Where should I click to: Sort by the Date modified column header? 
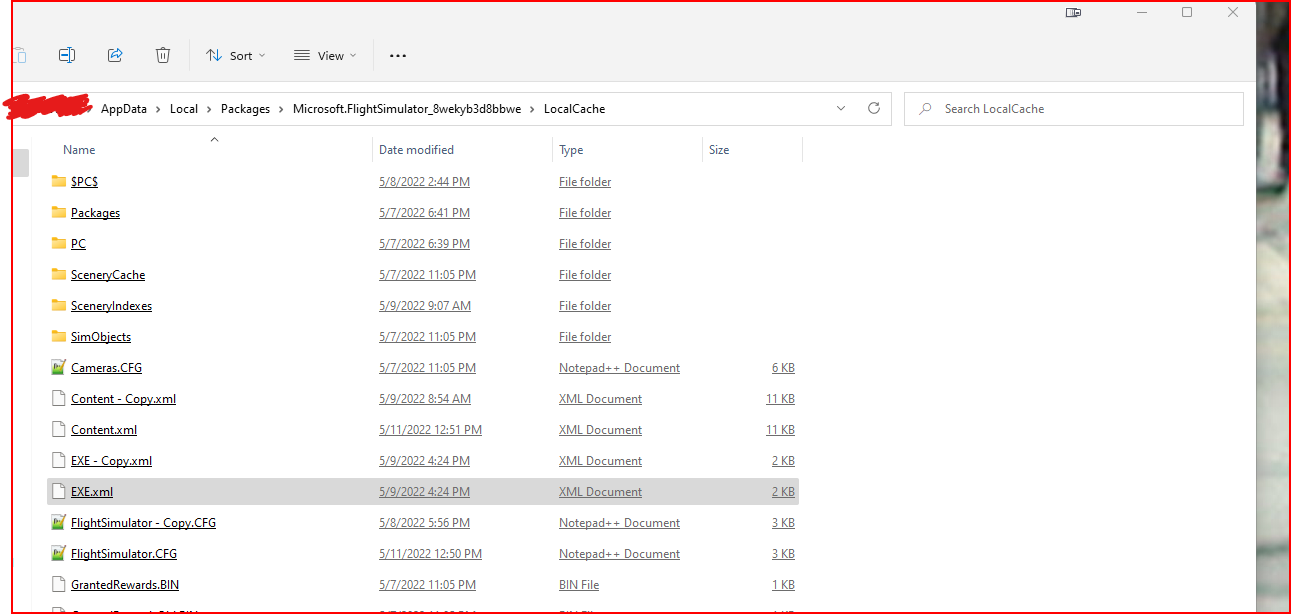click(x=416, y=150)
